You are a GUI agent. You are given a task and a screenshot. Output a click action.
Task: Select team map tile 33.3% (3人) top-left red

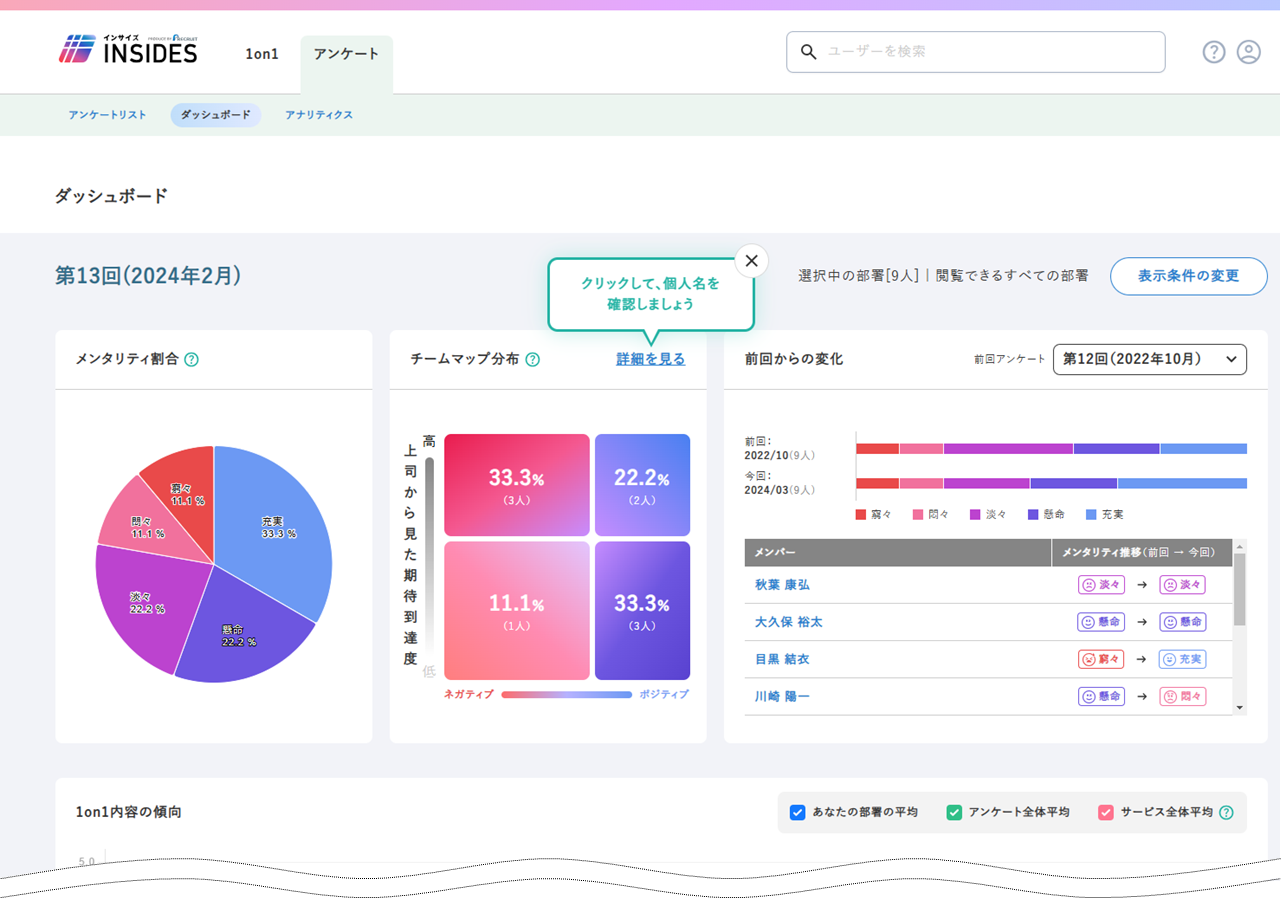pos(517,485)
